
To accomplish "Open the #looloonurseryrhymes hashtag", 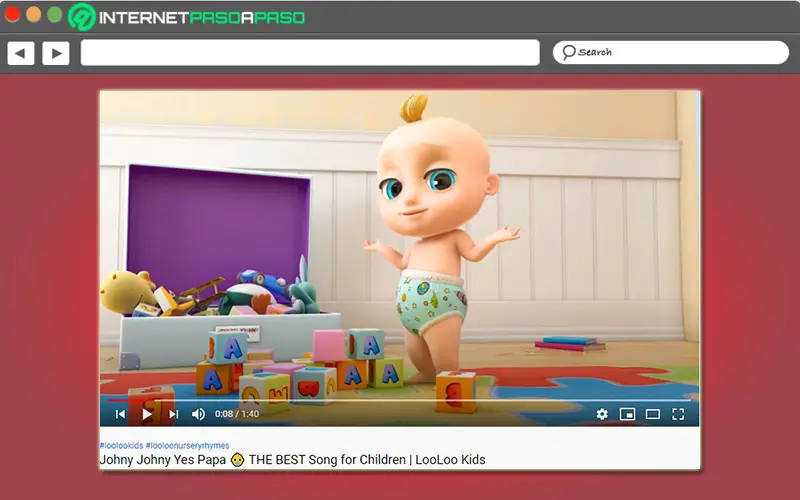I will click(x=187, y=445).
